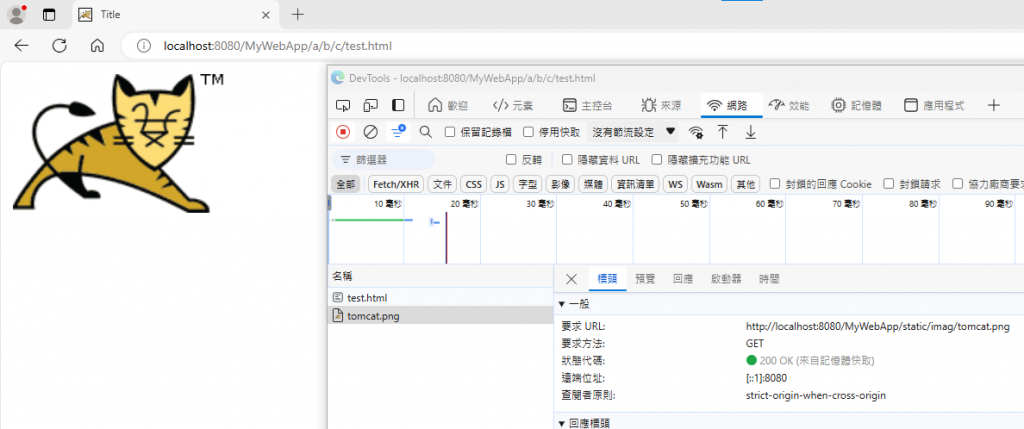Switch to the 標頭 headers tab
This screenshot has height=429, width=1024.
(x=607, y=279)
